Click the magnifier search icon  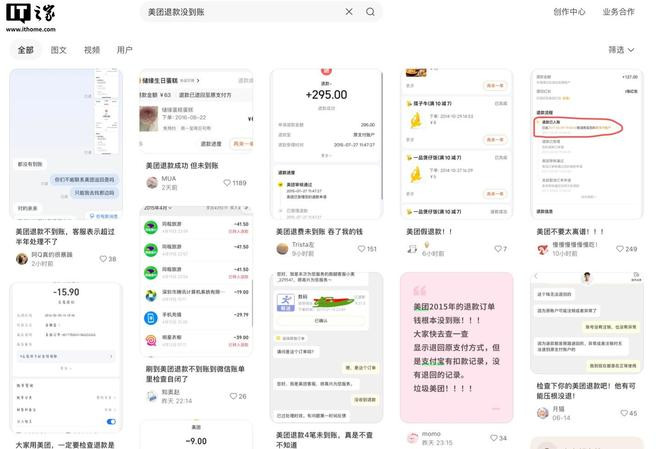coord(370,12)
